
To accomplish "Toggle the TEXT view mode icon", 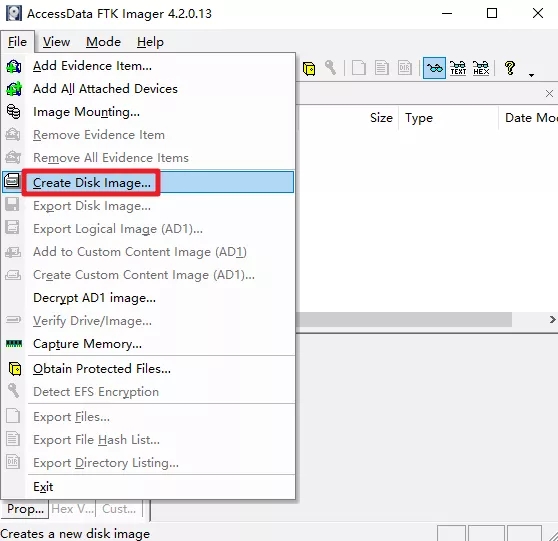I will pos(458,68).
